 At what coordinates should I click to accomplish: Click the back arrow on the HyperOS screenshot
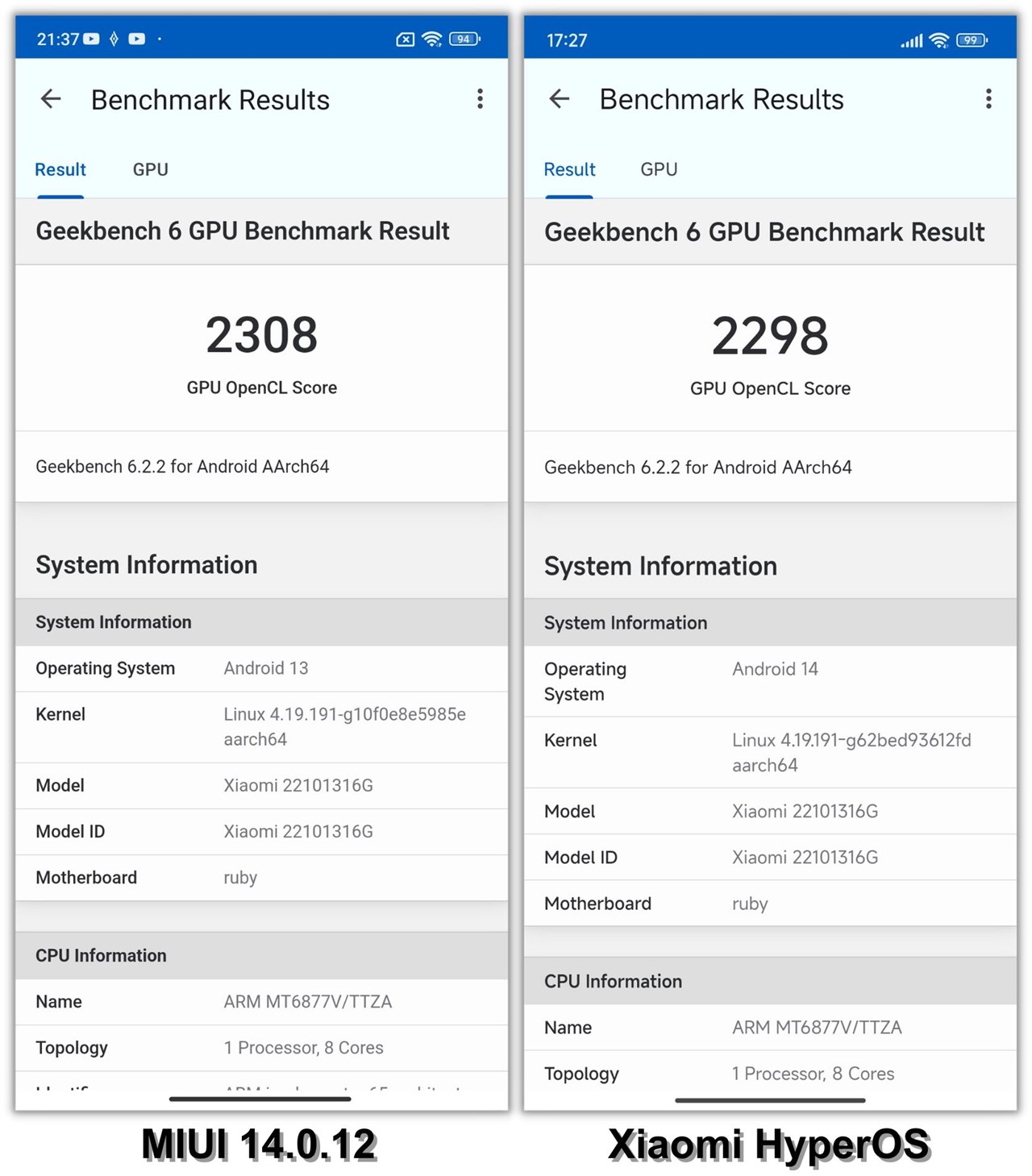click(560, 98)
